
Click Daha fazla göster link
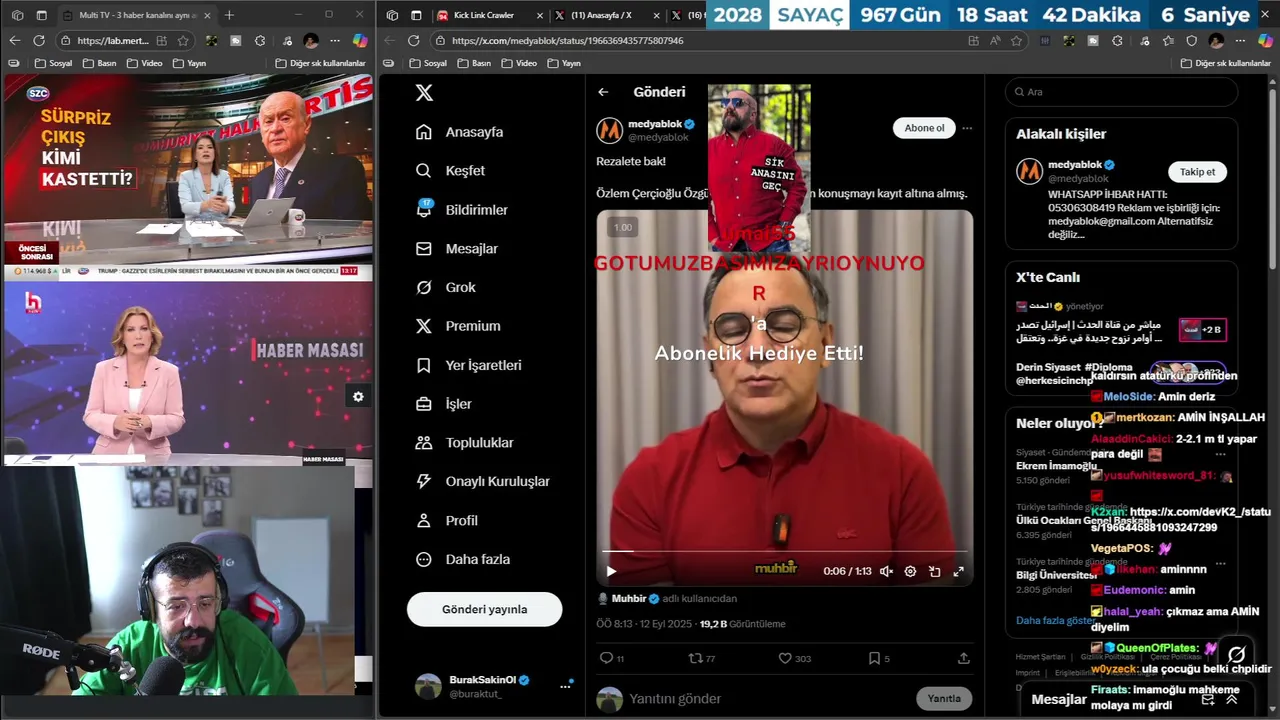(1055, 620)
